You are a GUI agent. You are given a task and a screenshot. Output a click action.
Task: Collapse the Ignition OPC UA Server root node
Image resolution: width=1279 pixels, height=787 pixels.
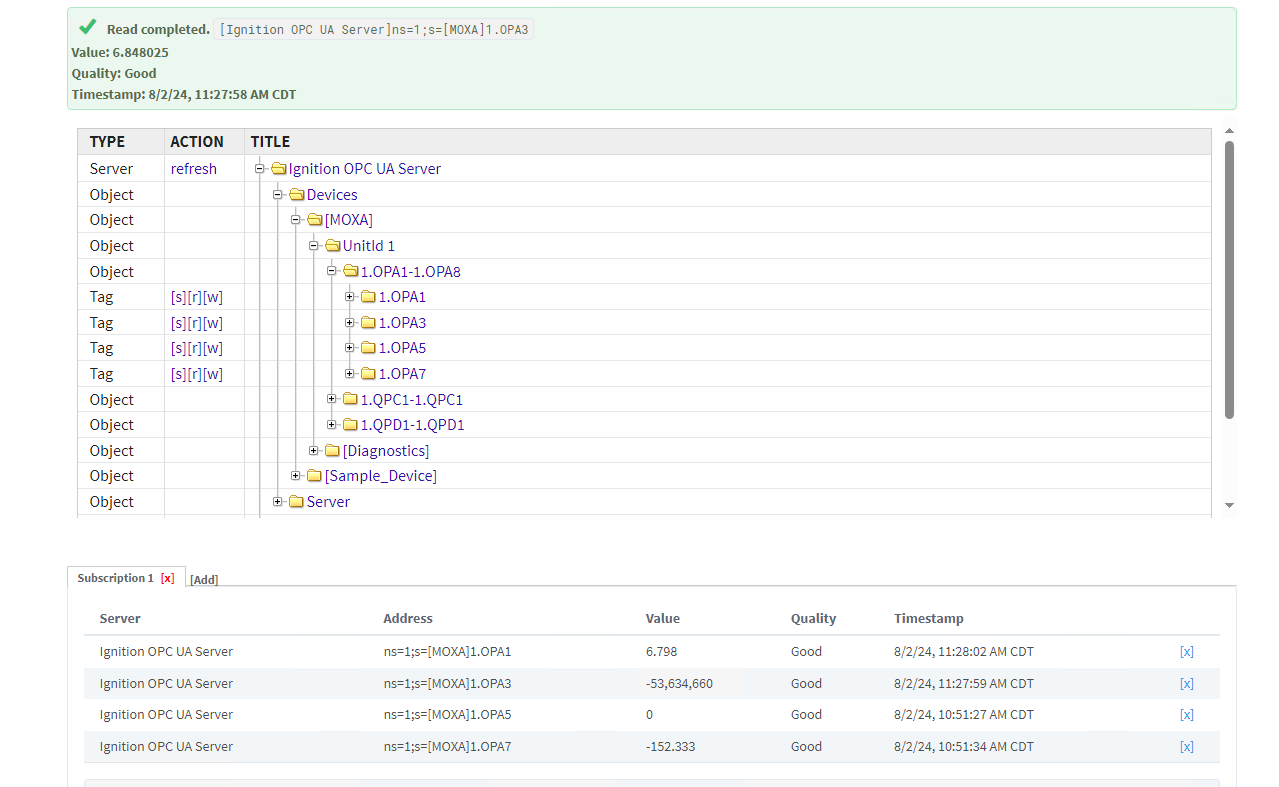[x=260, y=169]
